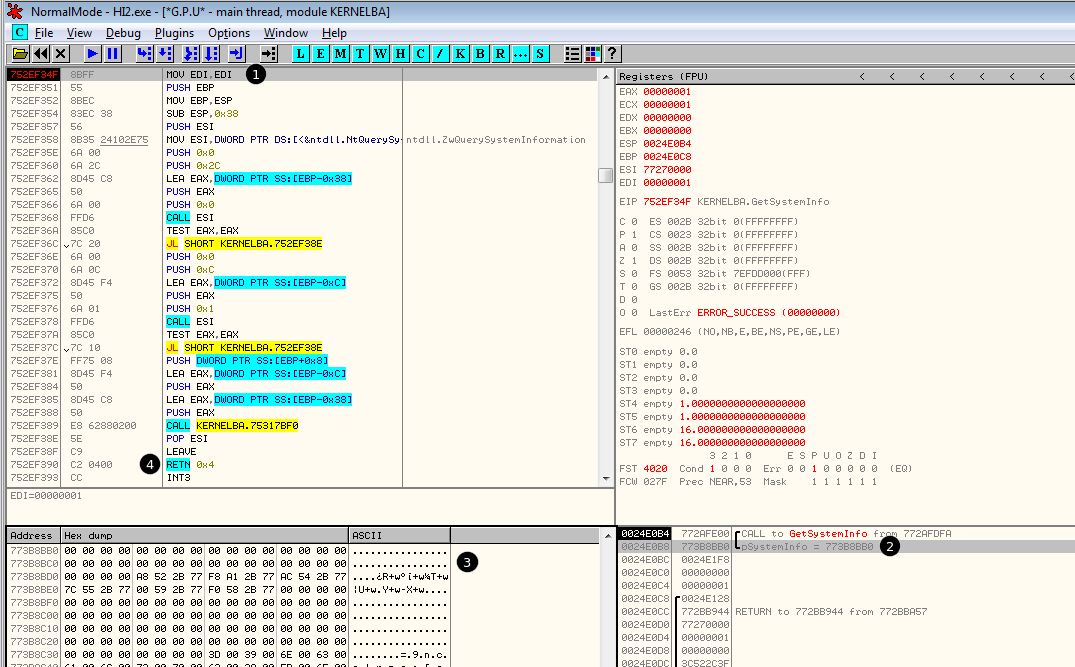Open the Debug menu
The width and height of the screenshot is (1075, 667).
tap(123, 33)
